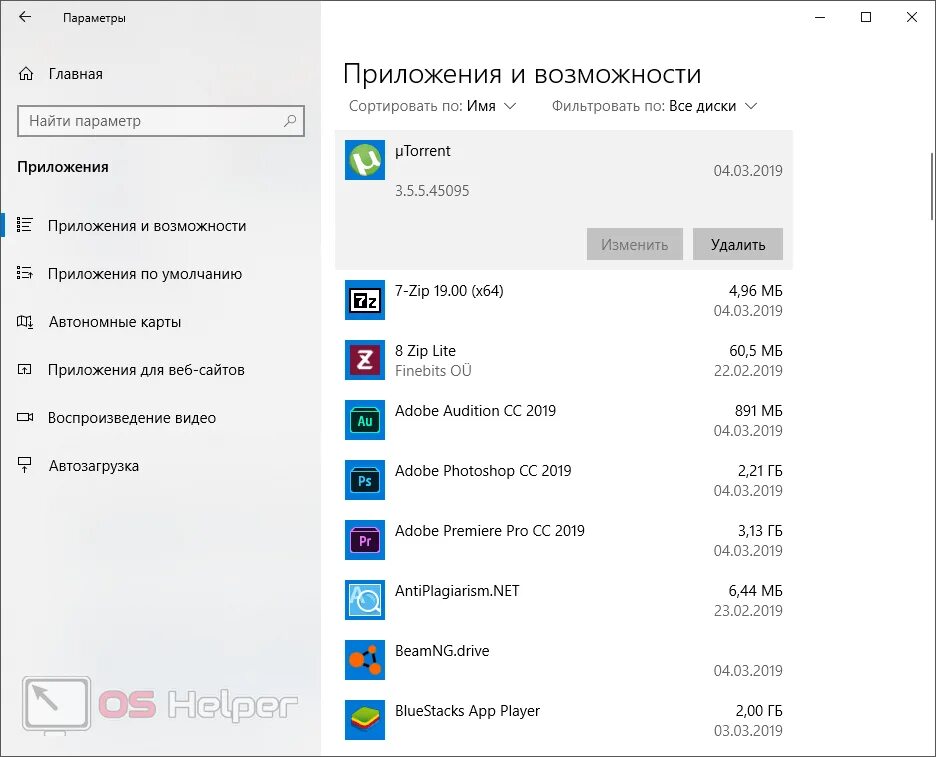
Task: Select 7-Zip 19.00 (x64) entry
Action: click(x=564, y=300)
